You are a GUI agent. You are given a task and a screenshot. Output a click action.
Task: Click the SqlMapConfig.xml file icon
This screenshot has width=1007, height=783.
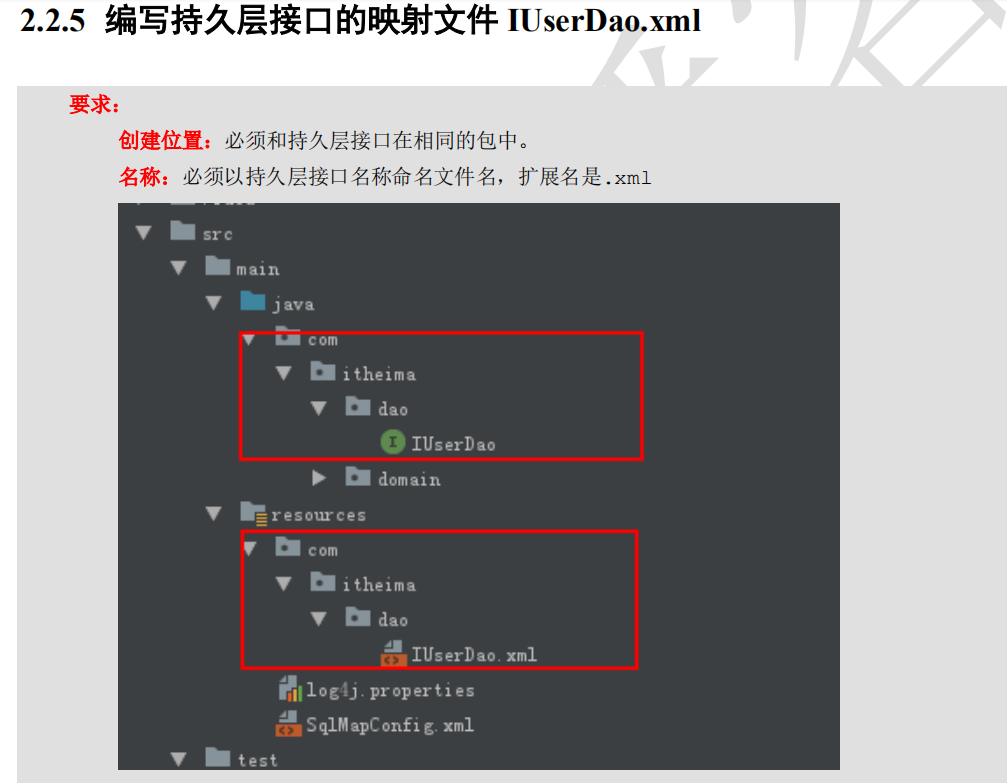pos(288,724)
